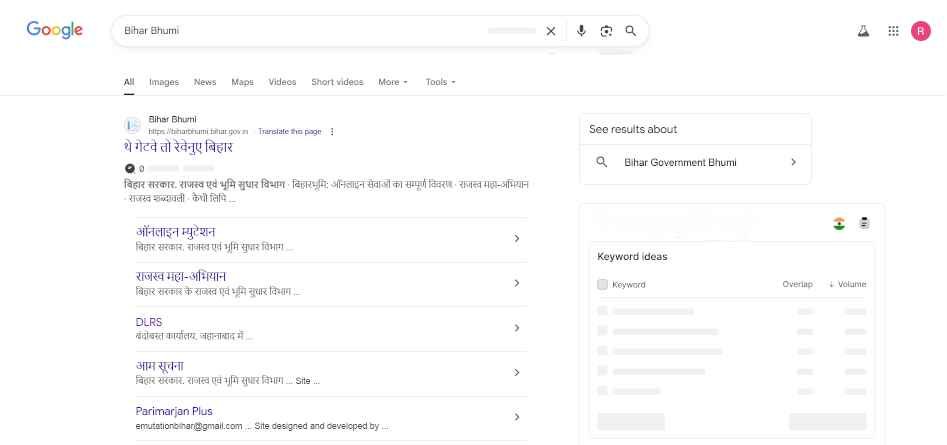This screenshot has height=445, width=947.
Task: Open the Google apps grid
Action: (x=893, y=31)
